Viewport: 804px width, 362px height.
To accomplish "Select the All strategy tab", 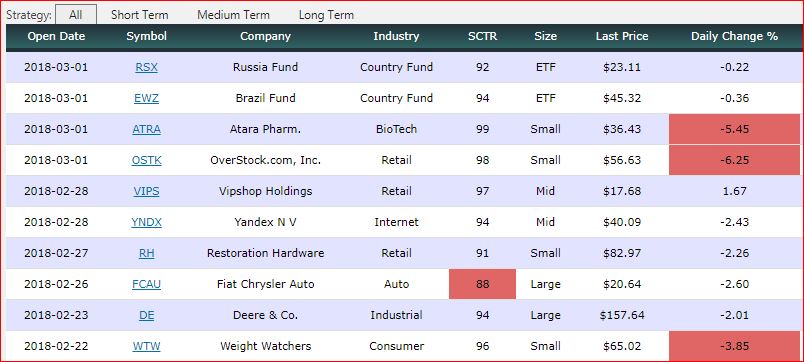I will pos(75,15).
